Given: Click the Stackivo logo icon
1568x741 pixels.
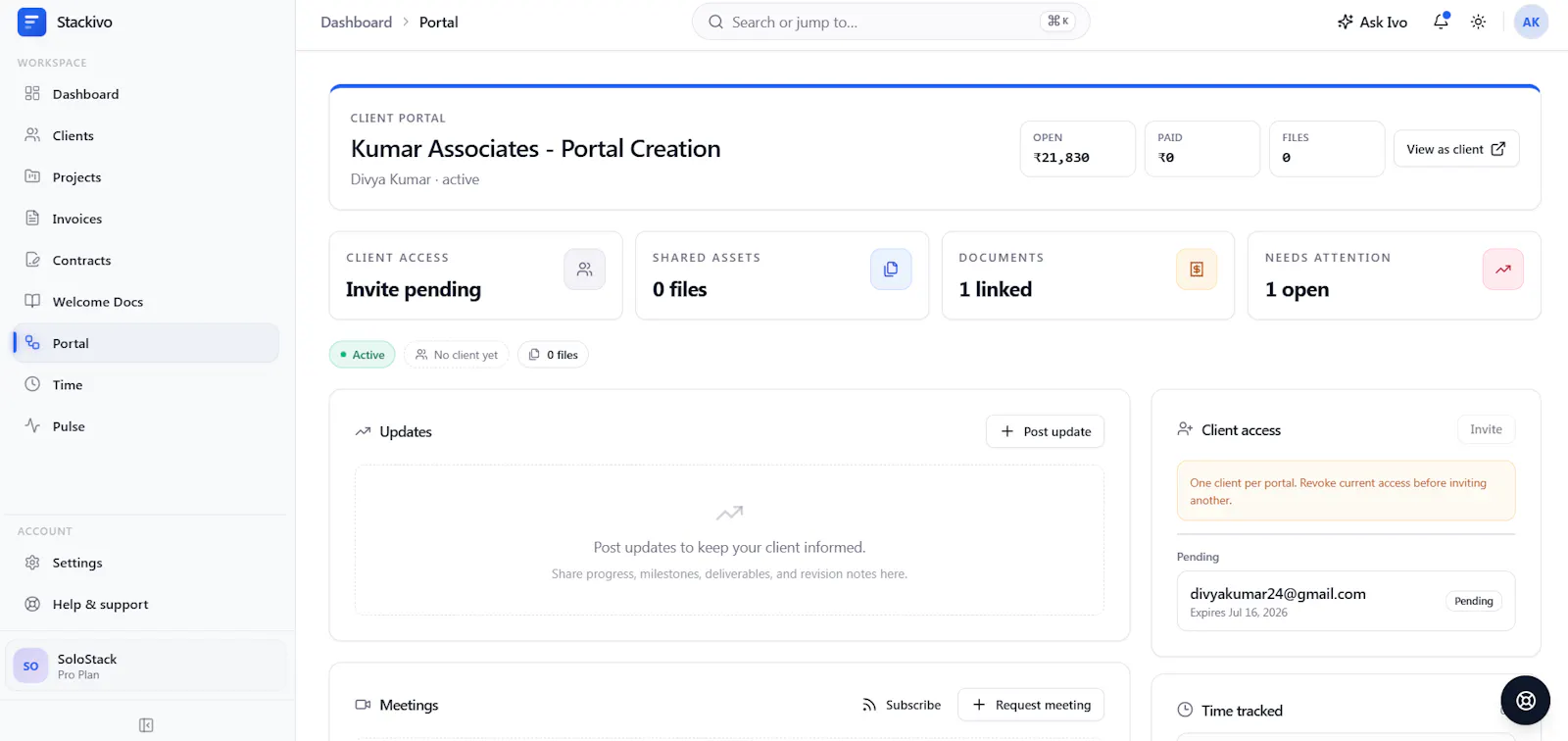Looking at the screenshot, I should pyautogui.click(x=31, y=22).
